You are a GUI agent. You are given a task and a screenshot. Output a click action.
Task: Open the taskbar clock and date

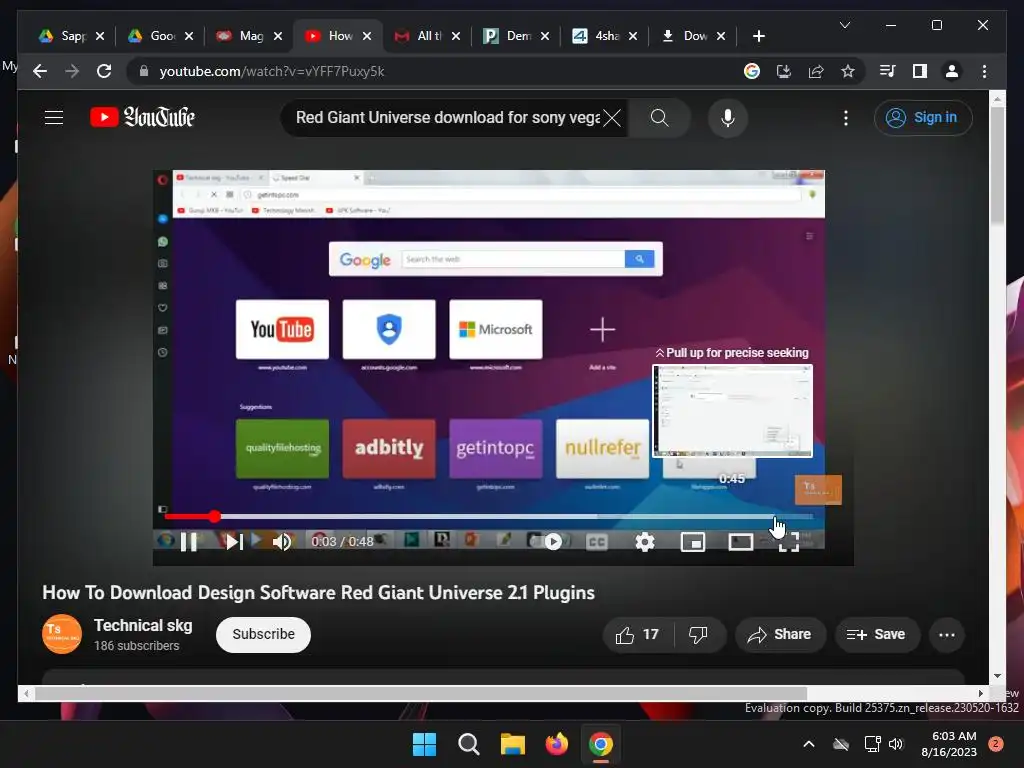click(950, 744)
